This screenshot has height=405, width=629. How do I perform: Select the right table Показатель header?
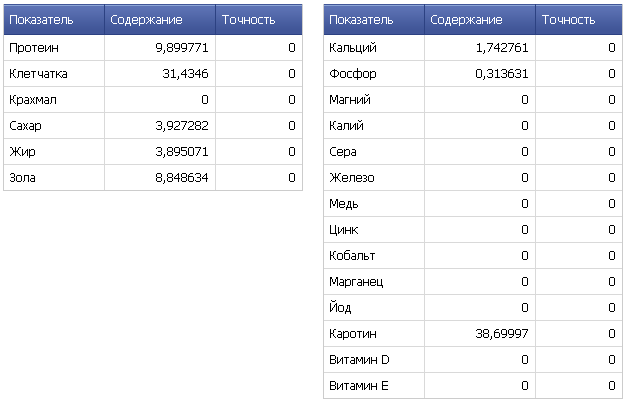point(374,20)
